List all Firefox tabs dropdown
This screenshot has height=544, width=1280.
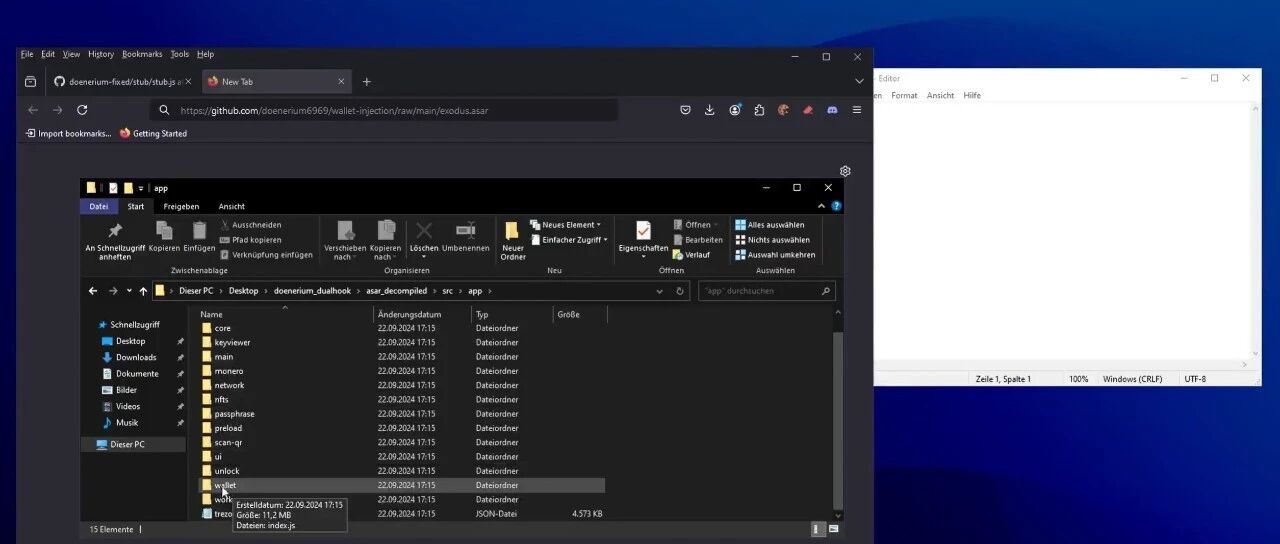[859, 81]
